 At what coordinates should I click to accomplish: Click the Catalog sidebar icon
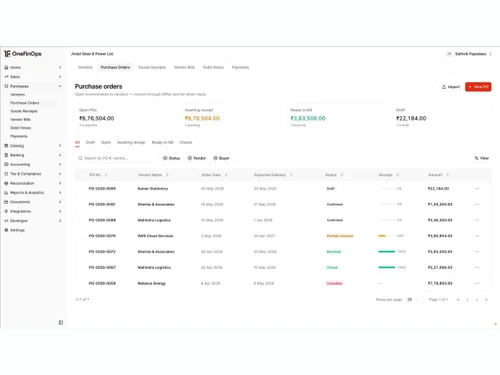[6, 146]
